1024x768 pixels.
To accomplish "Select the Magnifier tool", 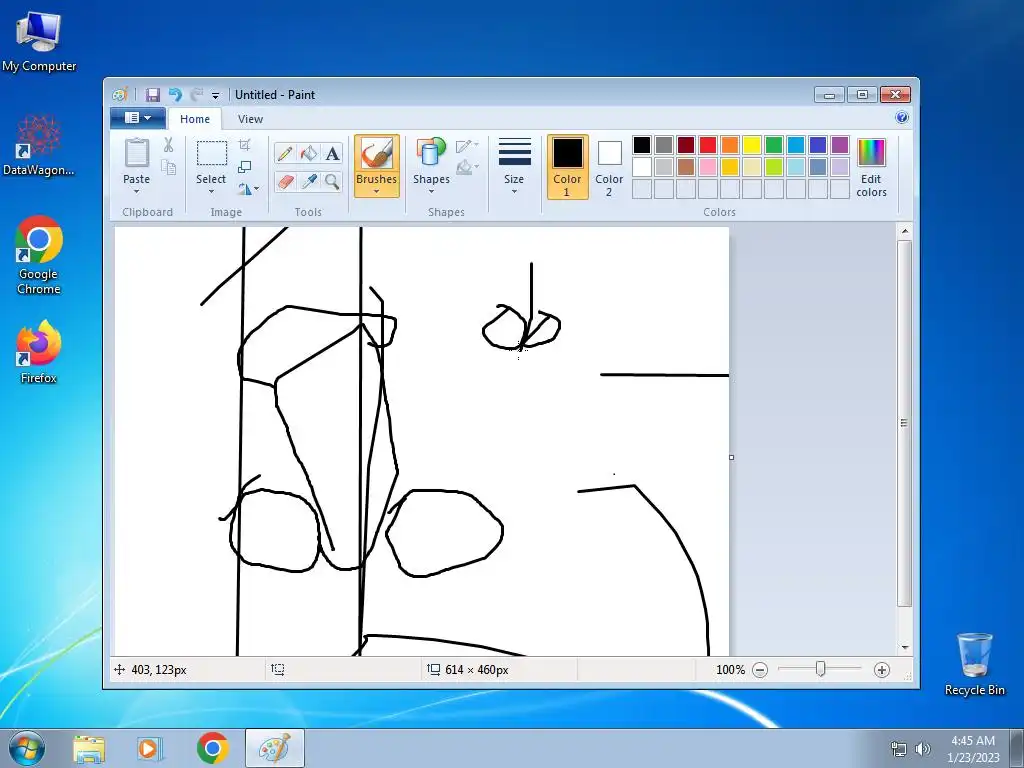I will [x=332, y=181].
